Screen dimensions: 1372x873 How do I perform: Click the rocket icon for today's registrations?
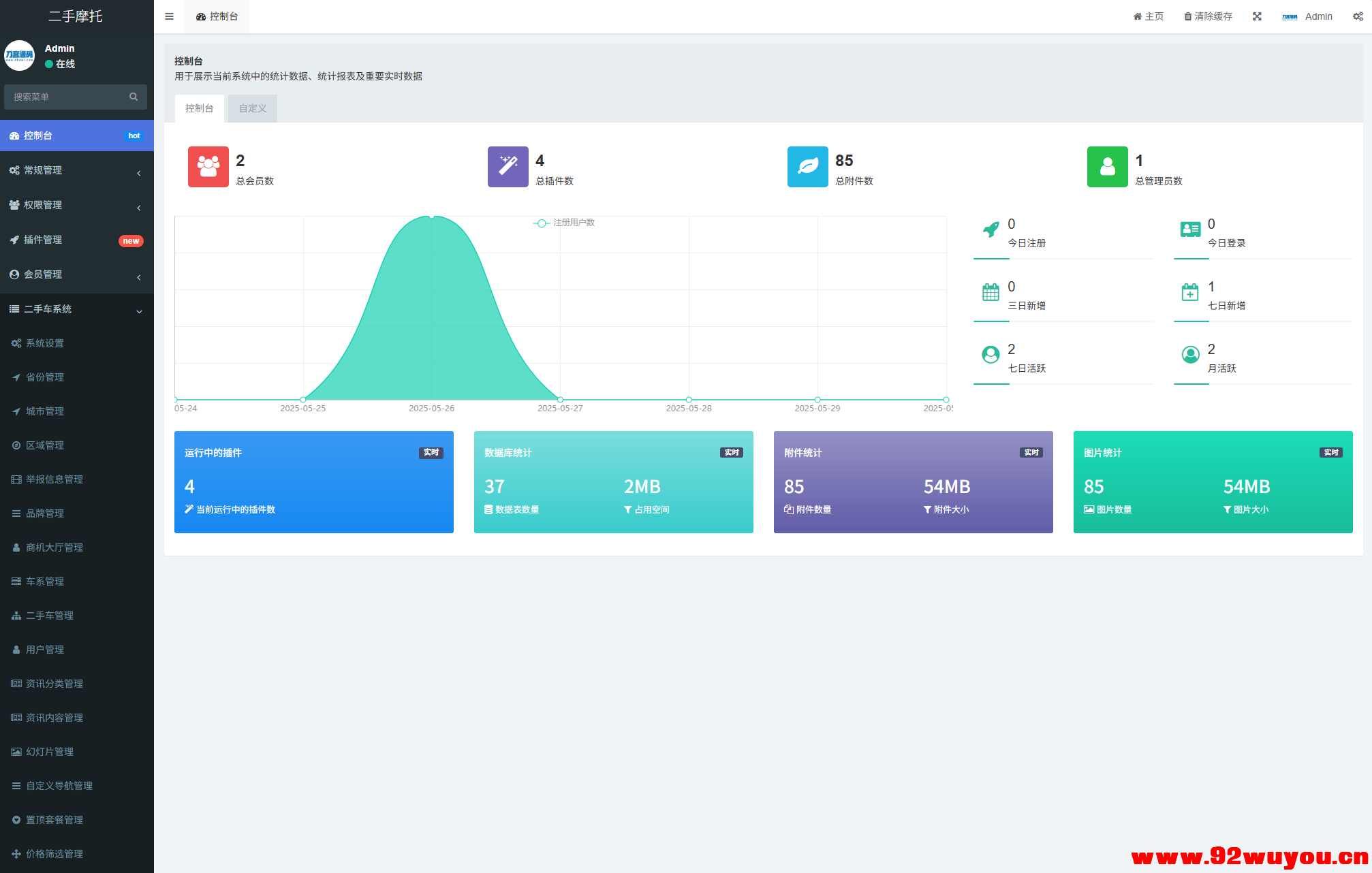tap(991, 229)
